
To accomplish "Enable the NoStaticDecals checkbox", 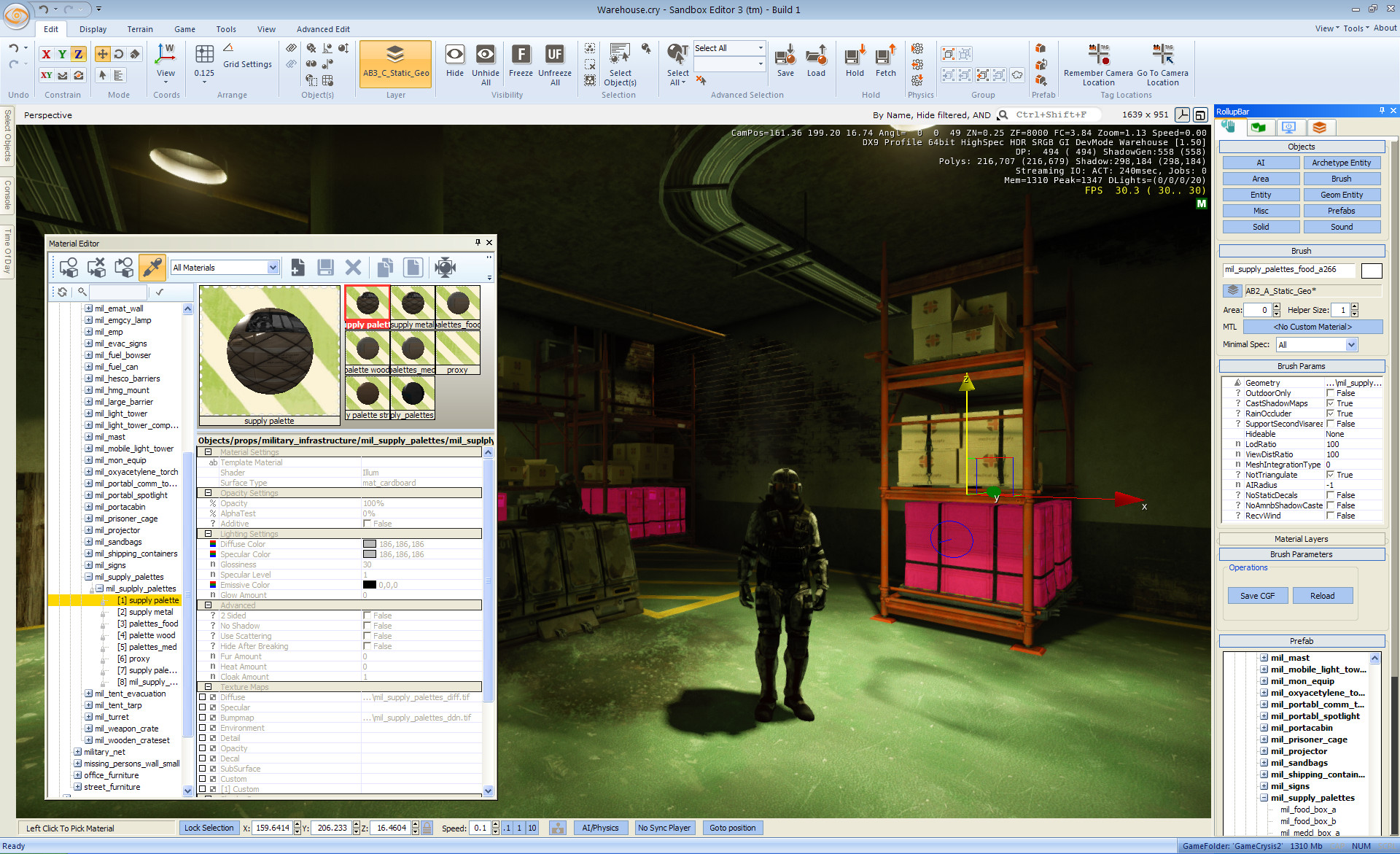I will (1330, 495).
